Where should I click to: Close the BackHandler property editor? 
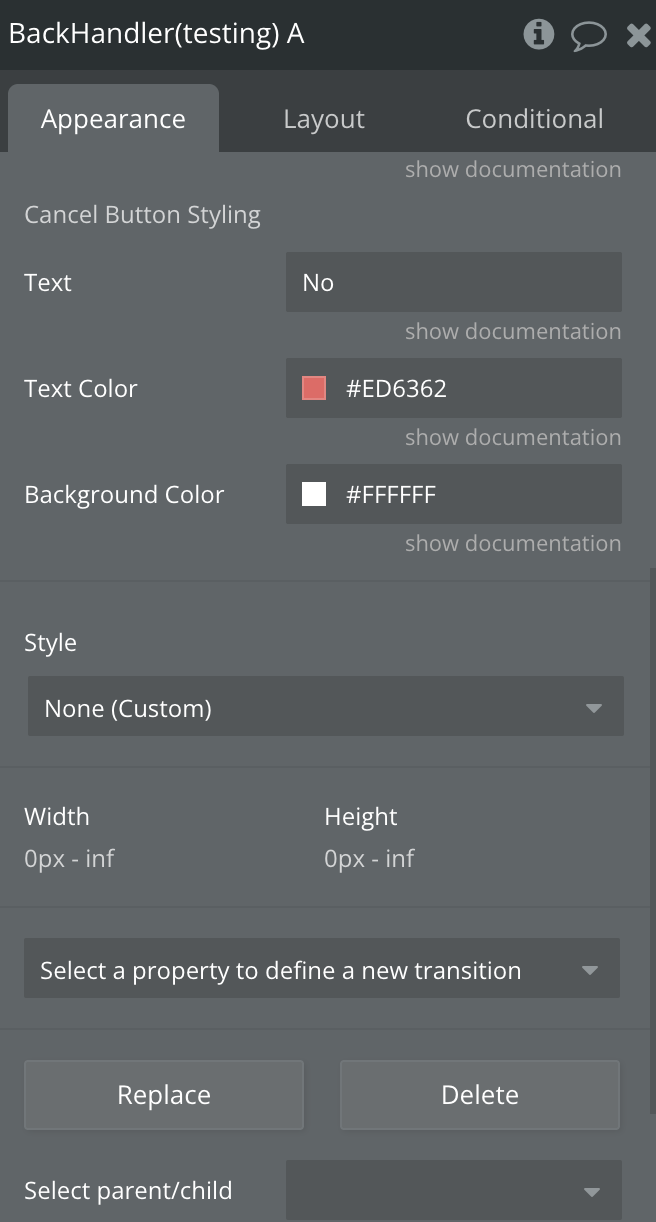[x=638, y=36]
